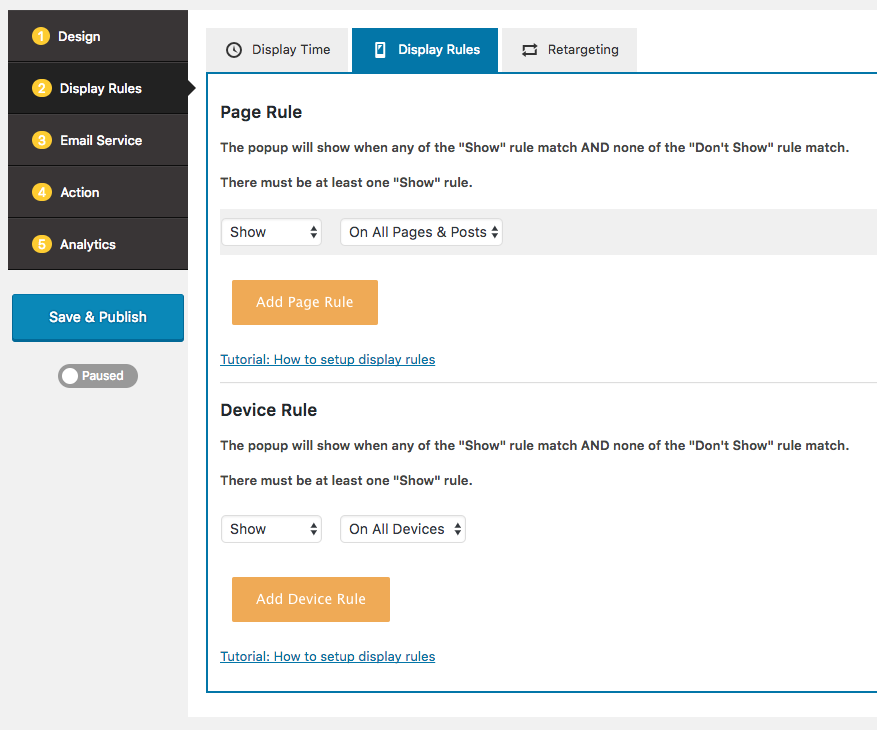Open the On All Devices dropdown
This screenshot has height=730, width=877.
coord(403,529)
